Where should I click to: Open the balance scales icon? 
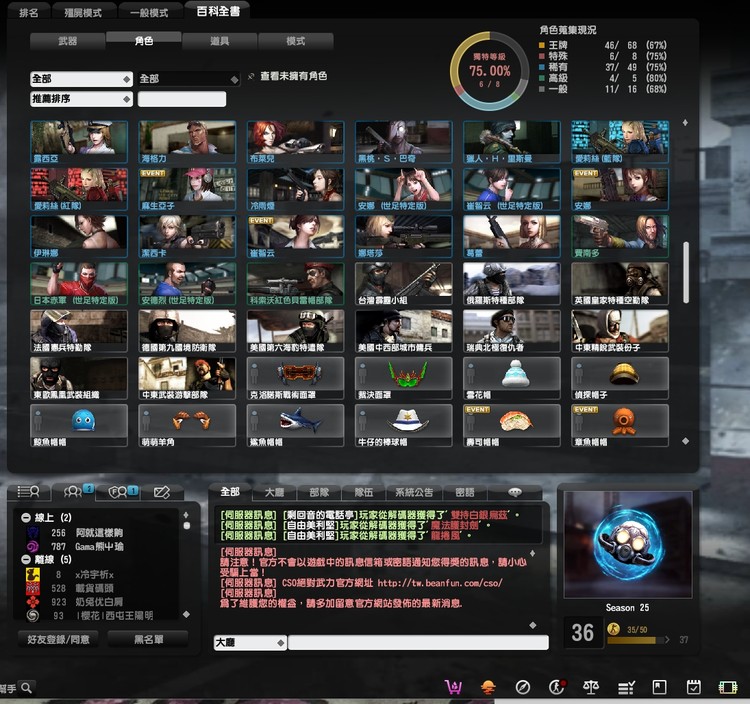pos(591,687)
